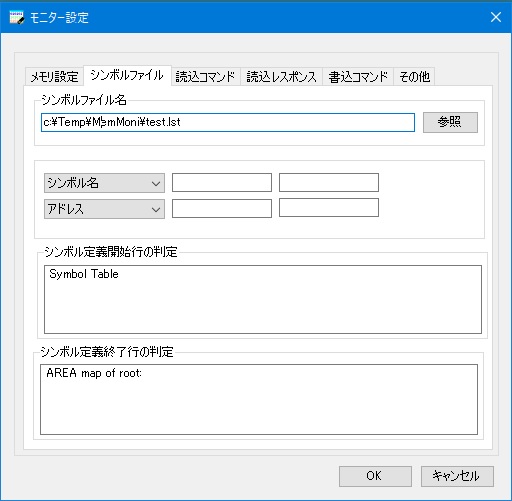Close the モニター設定 dialog window
The image size is (512, 501).
click(x=496, y=17)
